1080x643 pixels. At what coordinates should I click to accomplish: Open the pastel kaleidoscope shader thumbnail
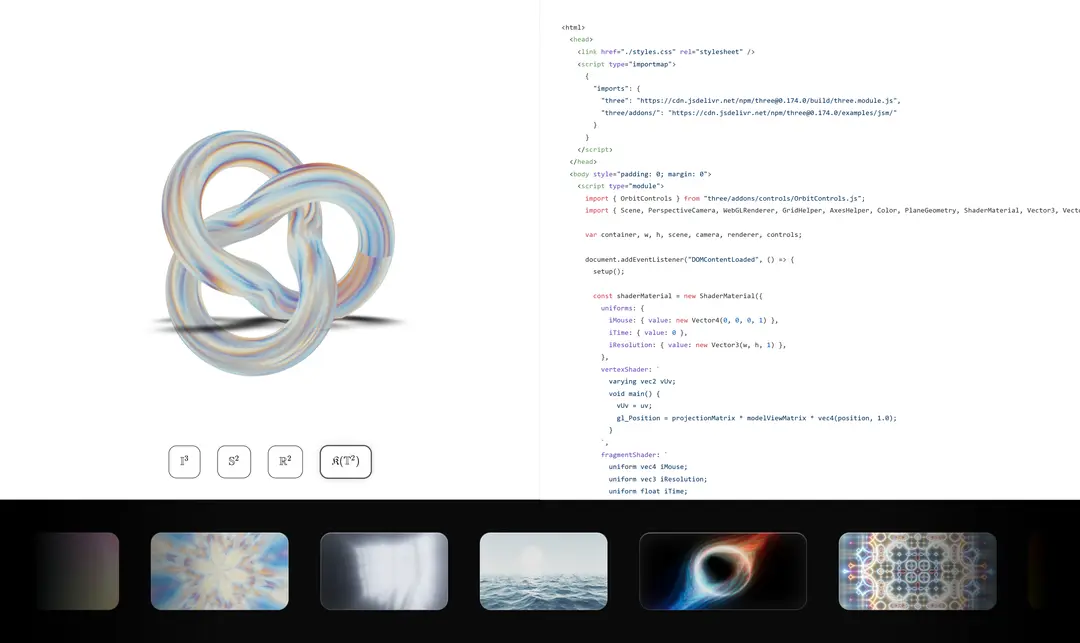tap(220, 571)
